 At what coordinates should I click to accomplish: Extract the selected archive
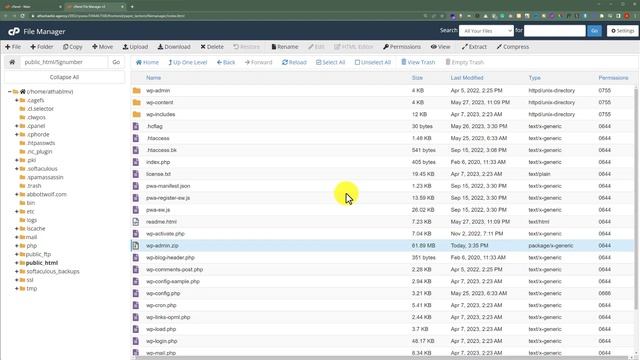[x=474, y=47]
